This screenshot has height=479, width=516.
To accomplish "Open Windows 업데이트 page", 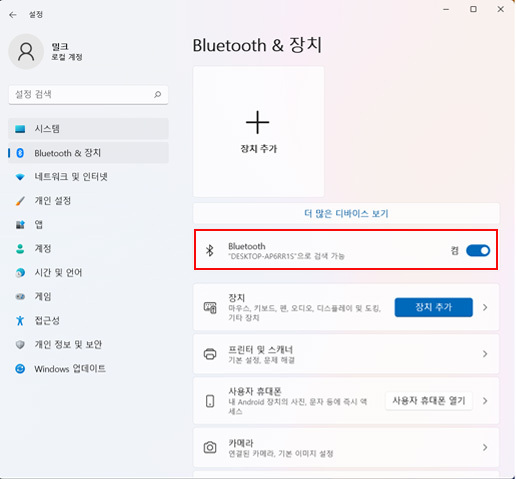I will pyautogui.click(x=88, y=369).
